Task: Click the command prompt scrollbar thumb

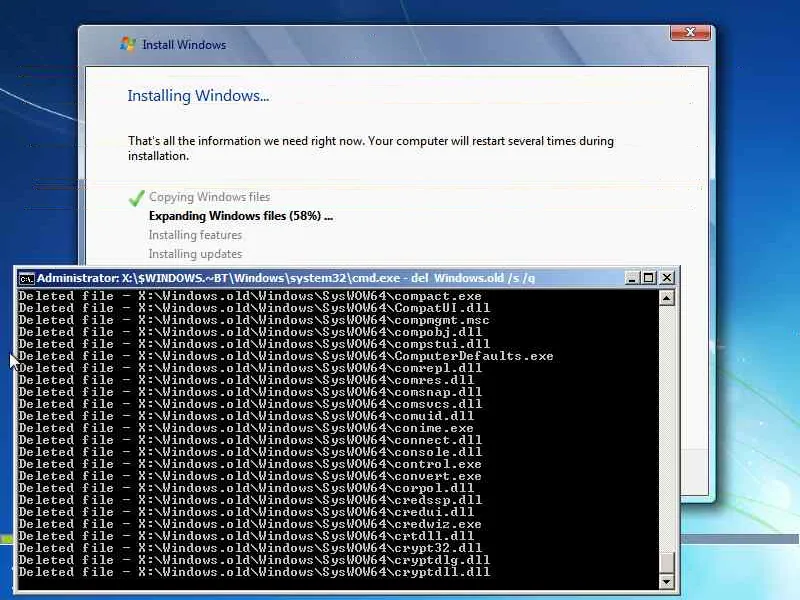Action: pyautogui.click(x=666, y=563)
